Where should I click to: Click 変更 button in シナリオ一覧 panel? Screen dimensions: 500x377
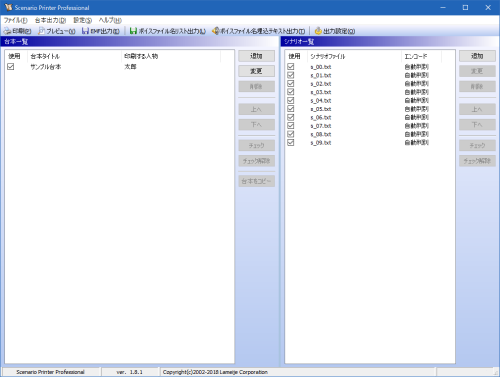477,71
